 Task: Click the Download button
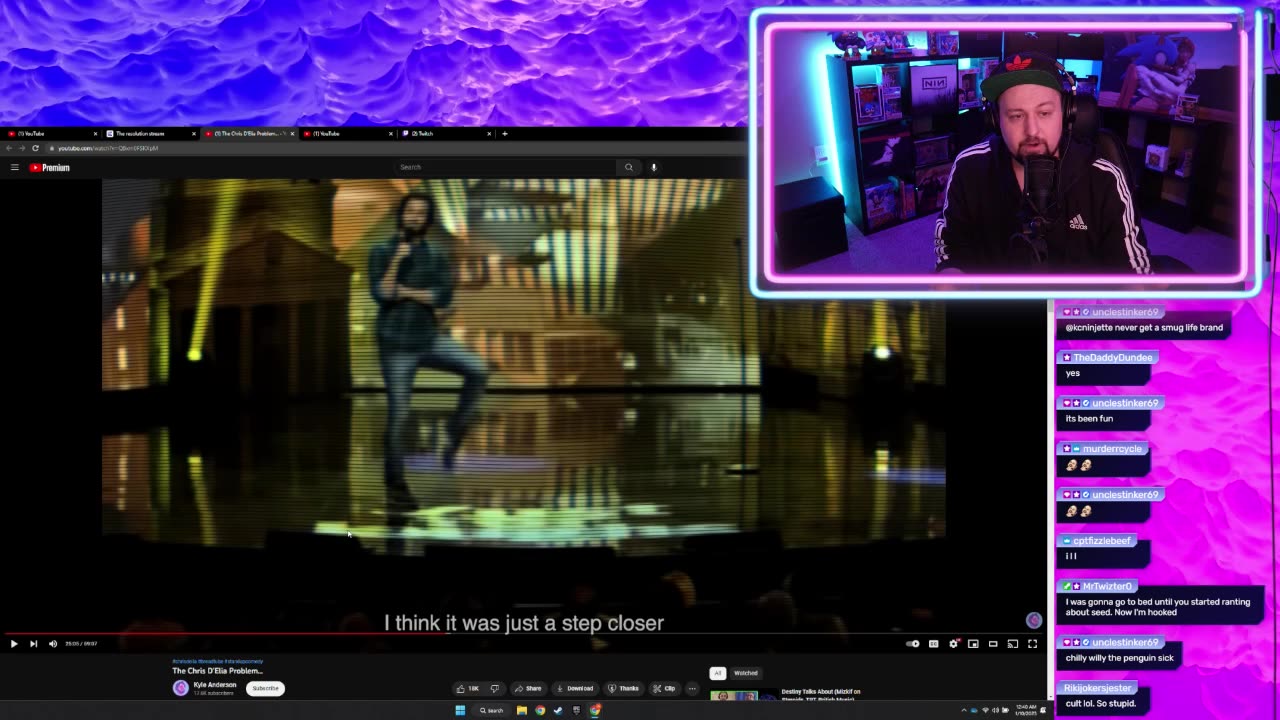pyautogui.click(x=575, y=688)
